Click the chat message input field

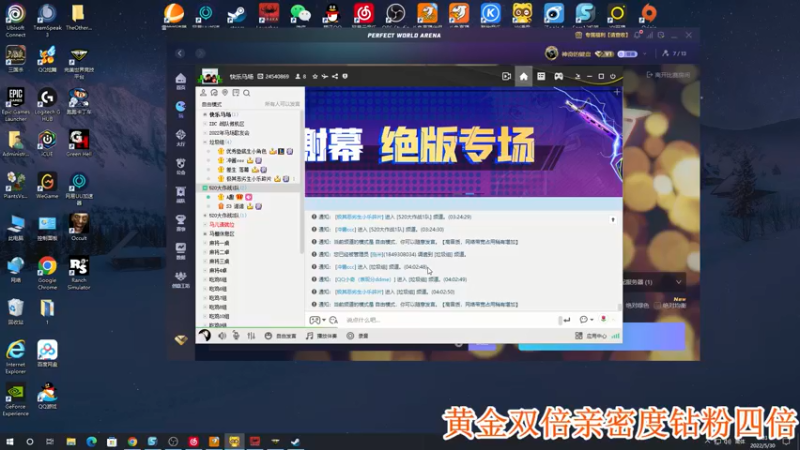(x=449, y=320)
